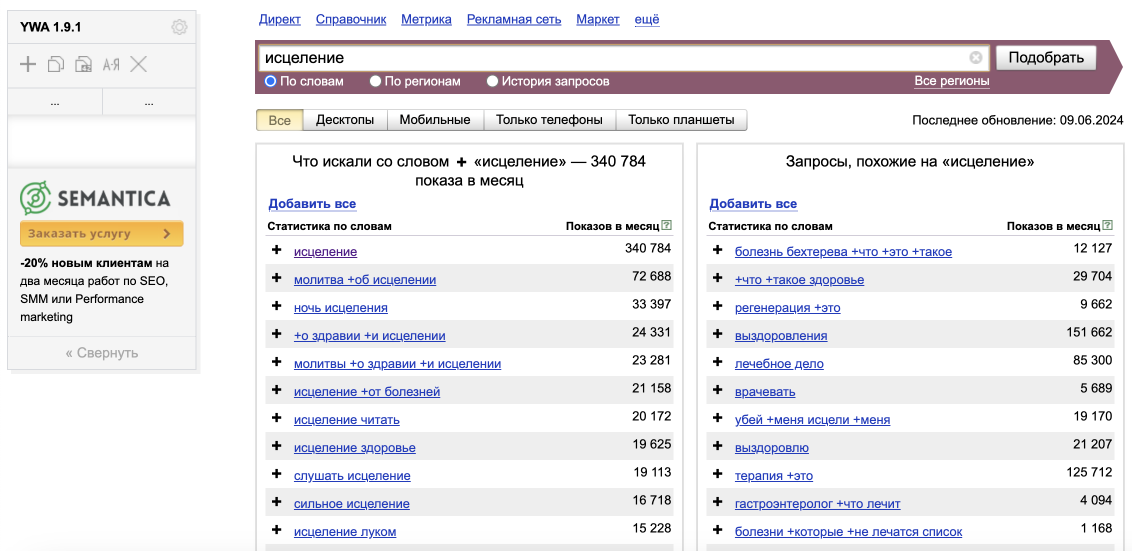
Task: Click 'Добавить все' in left table
Action: (312, 204)
